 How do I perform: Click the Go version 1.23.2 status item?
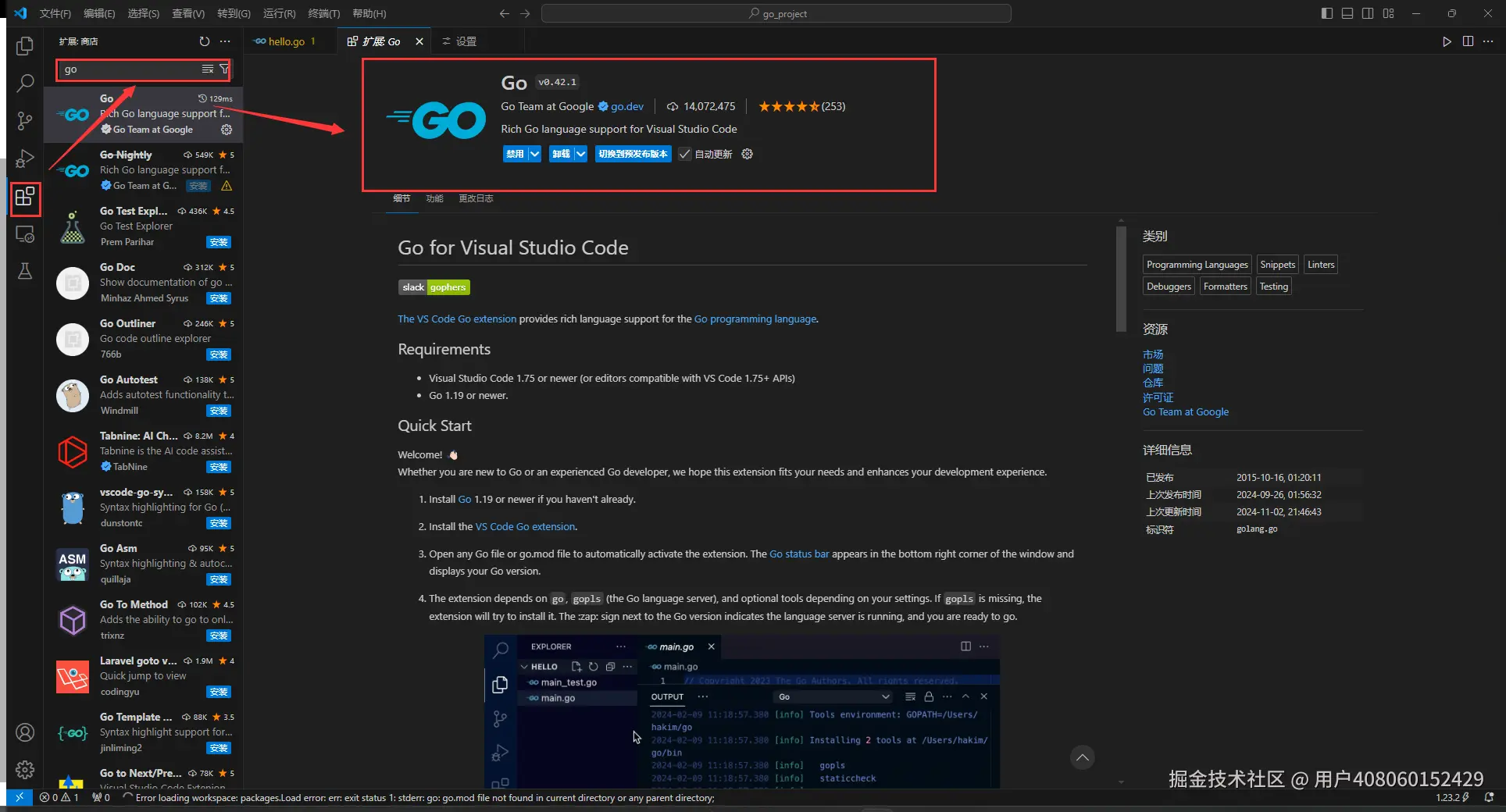1452,797
